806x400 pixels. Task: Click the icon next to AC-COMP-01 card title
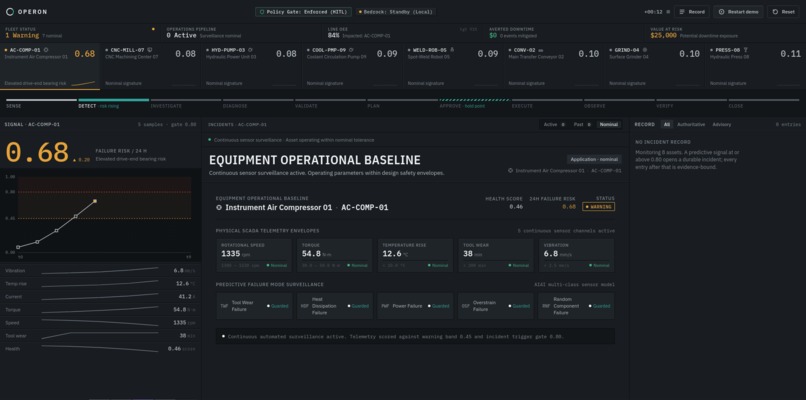point(46,50)
